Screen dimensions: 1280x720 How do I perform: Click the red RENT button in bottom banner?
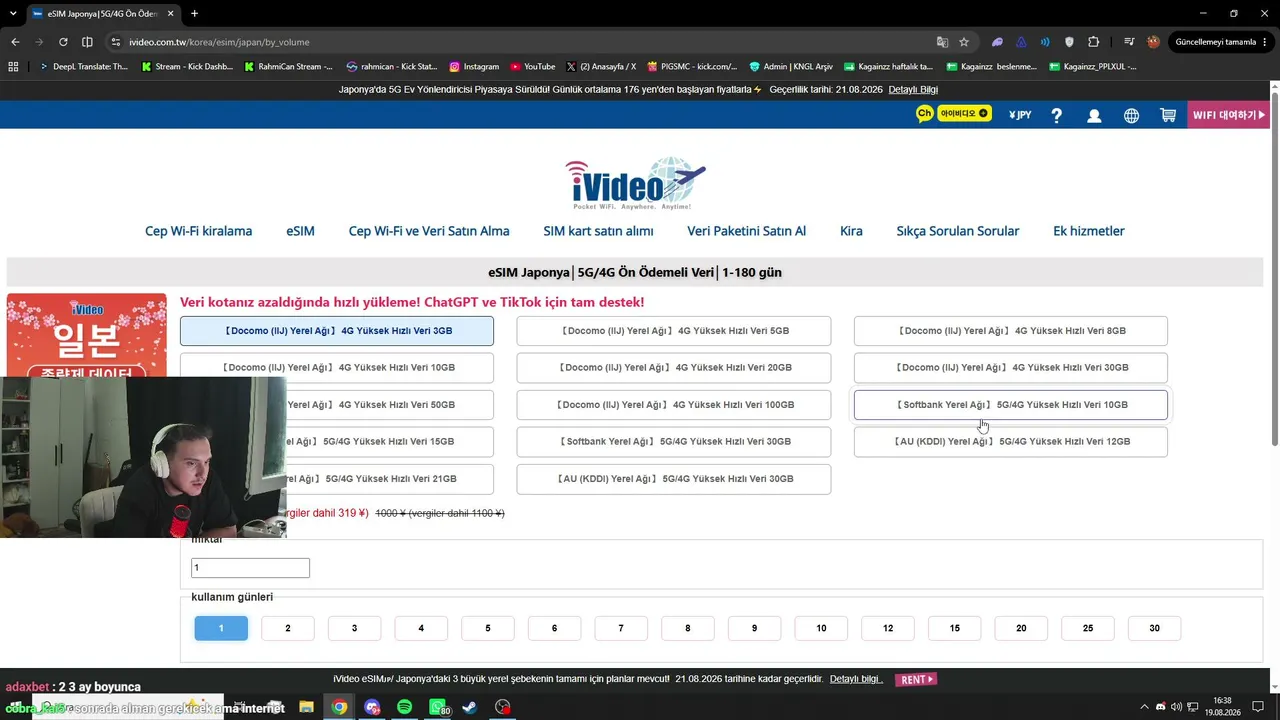(916, 679)
